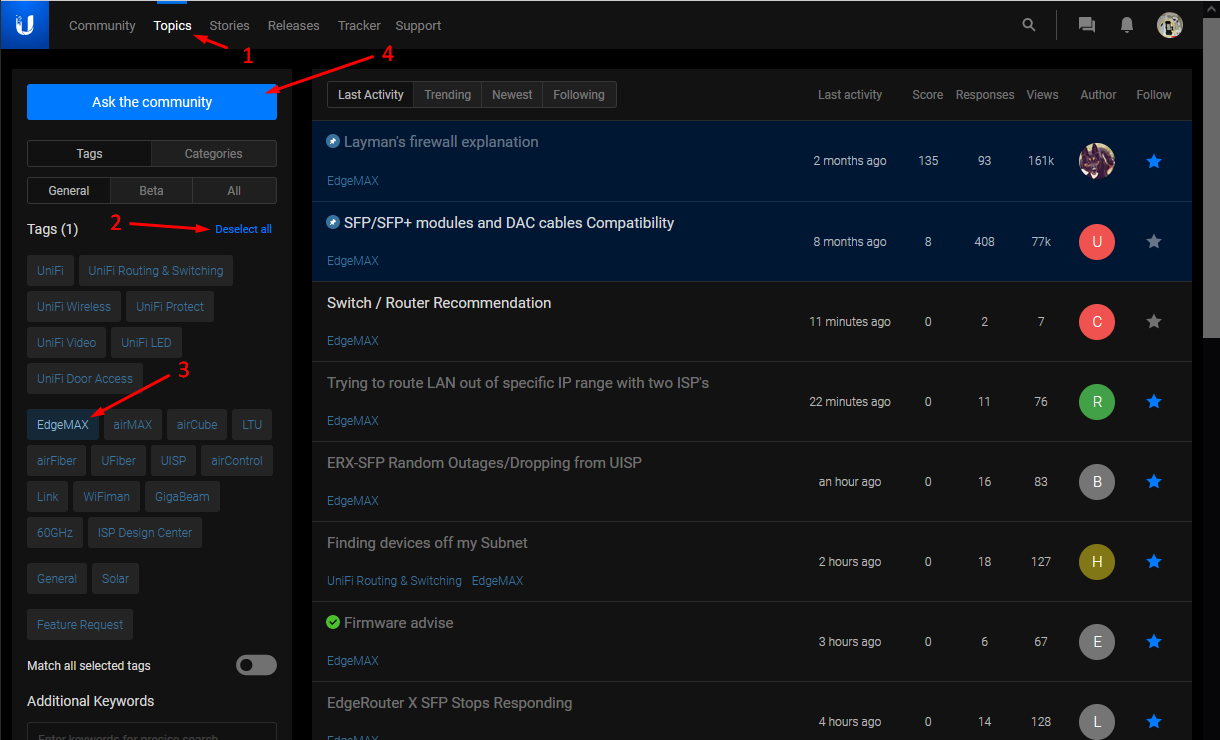This screenshot has height=740, width=1220.
Task: Open author C avatar on Switch / Router Recommendation
Action: 1097,321
